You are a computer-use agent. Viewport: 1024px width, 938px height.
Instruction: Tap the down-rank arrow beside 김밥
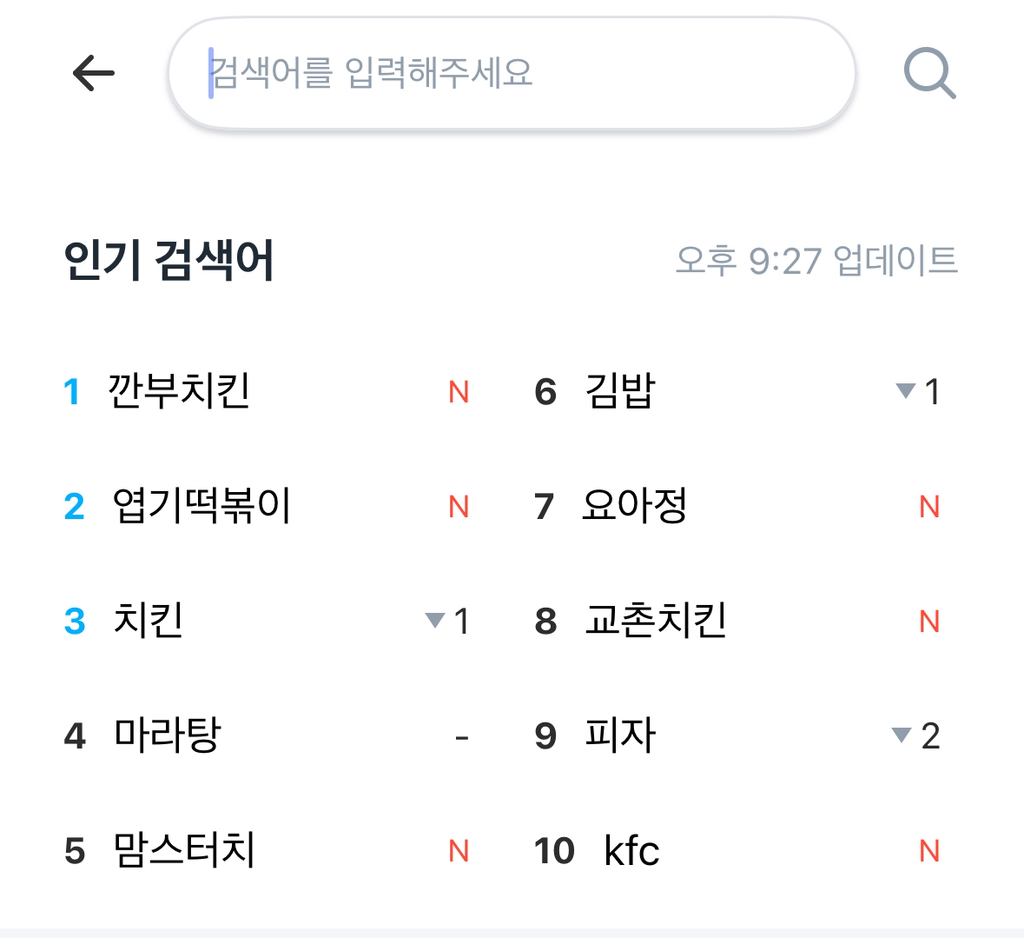tap(906, 391)
